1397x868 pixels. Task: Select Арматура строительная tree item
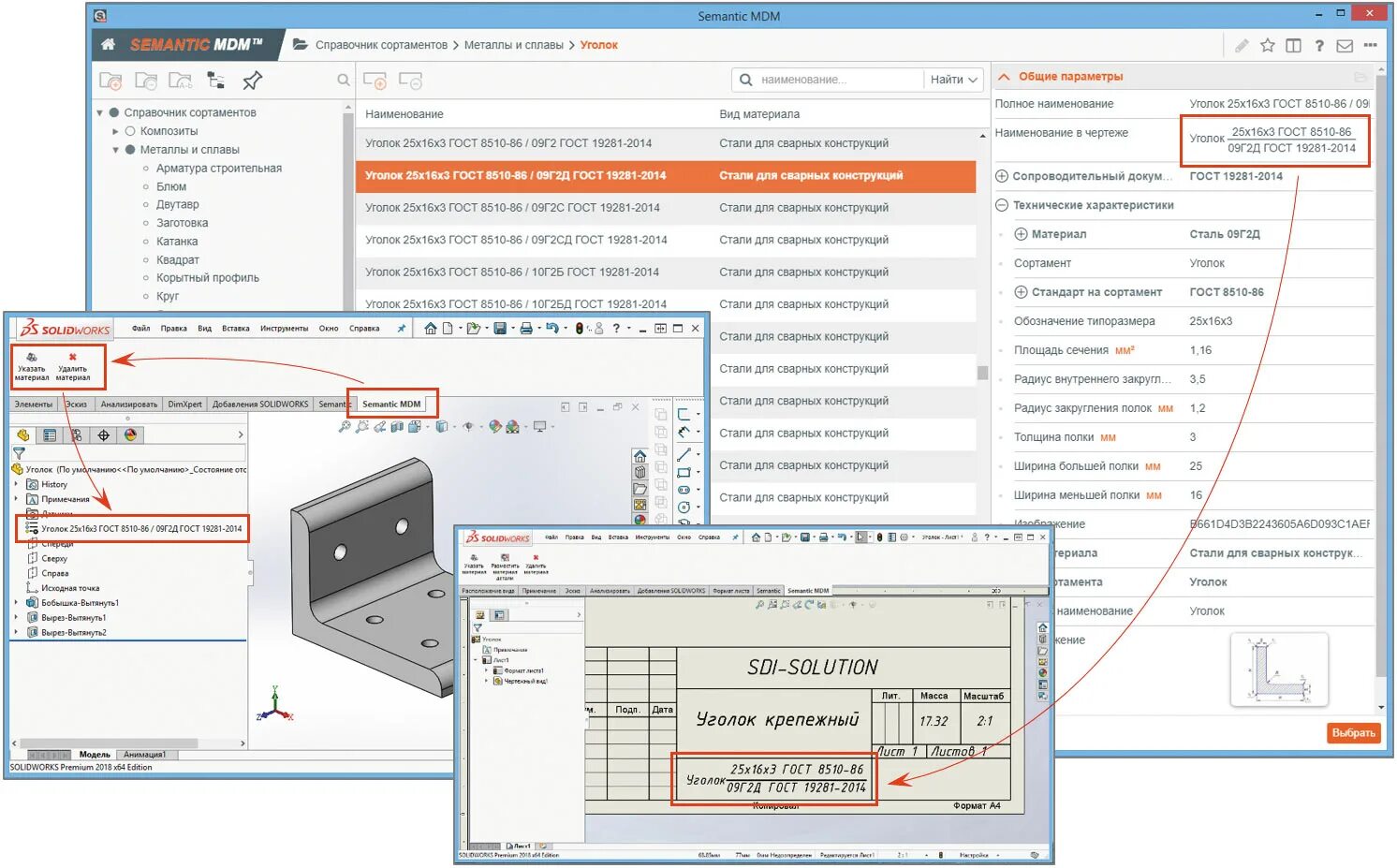tap(219, 169)
